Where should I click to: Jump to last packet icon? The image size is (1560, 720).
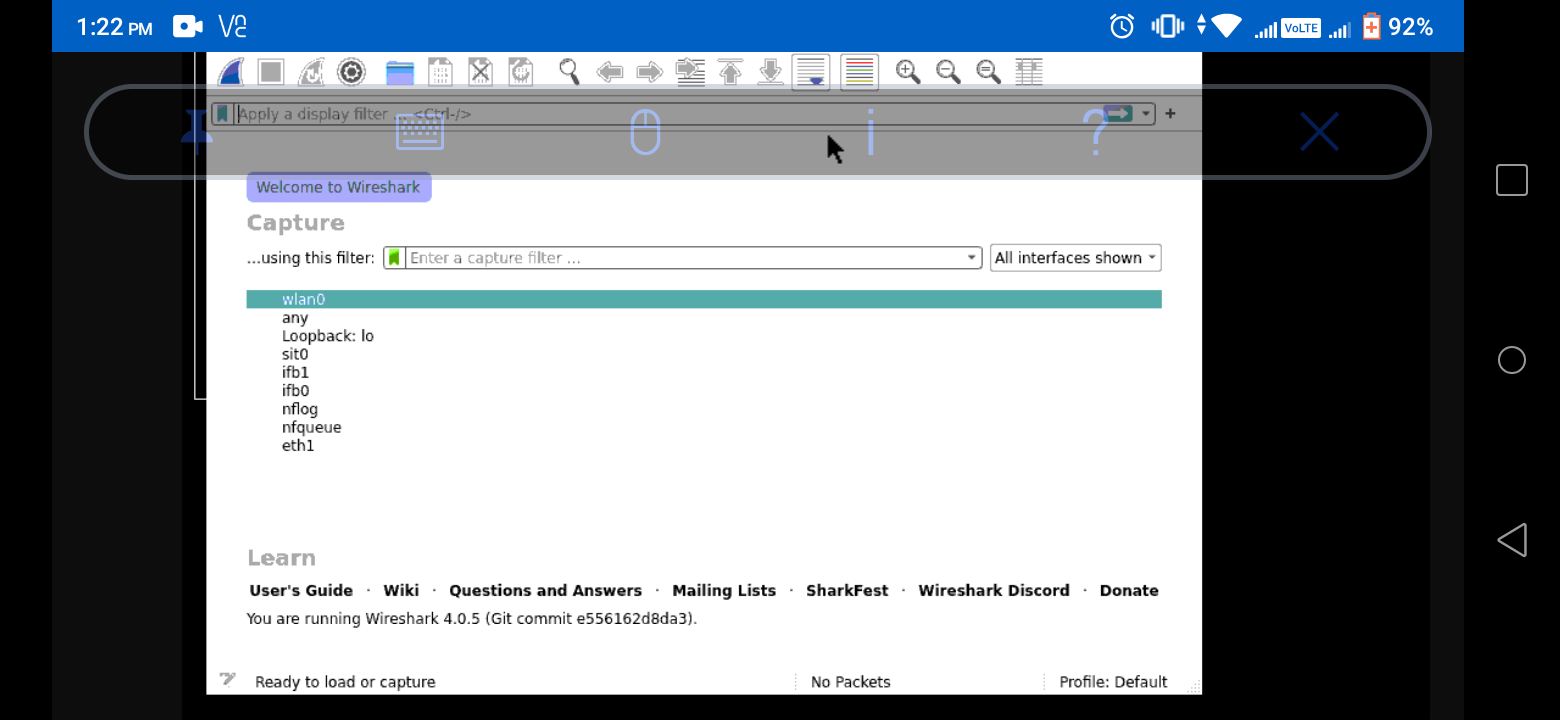pyautogui.click(x=770, y=72)
